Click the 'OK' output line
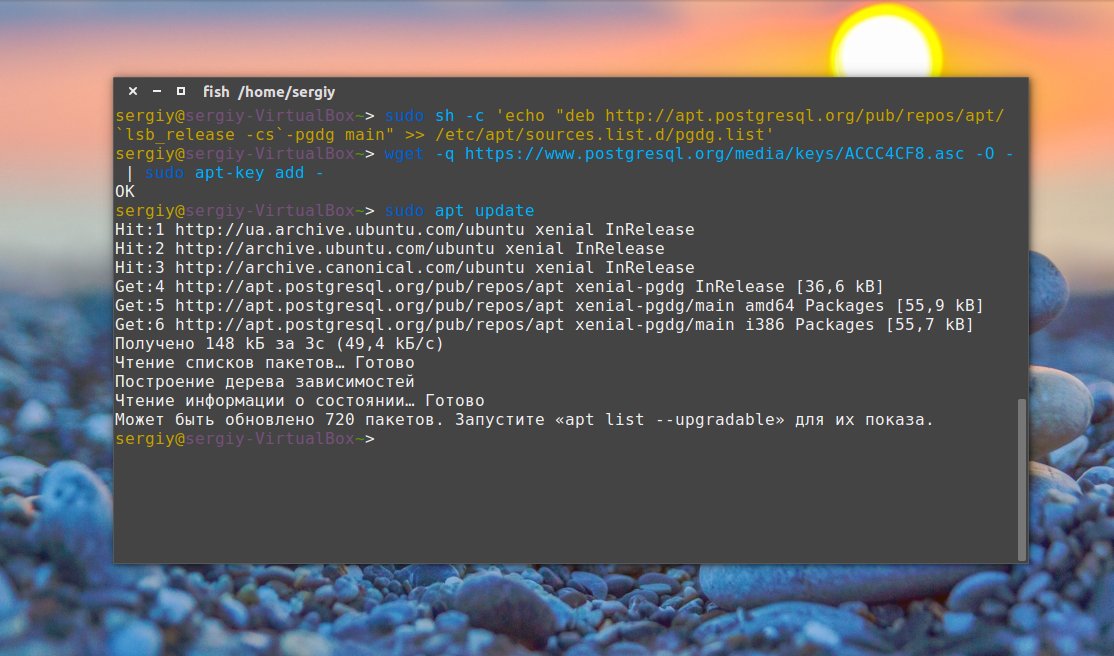The width and height of the screenshot is (1114, 656). 125,192
